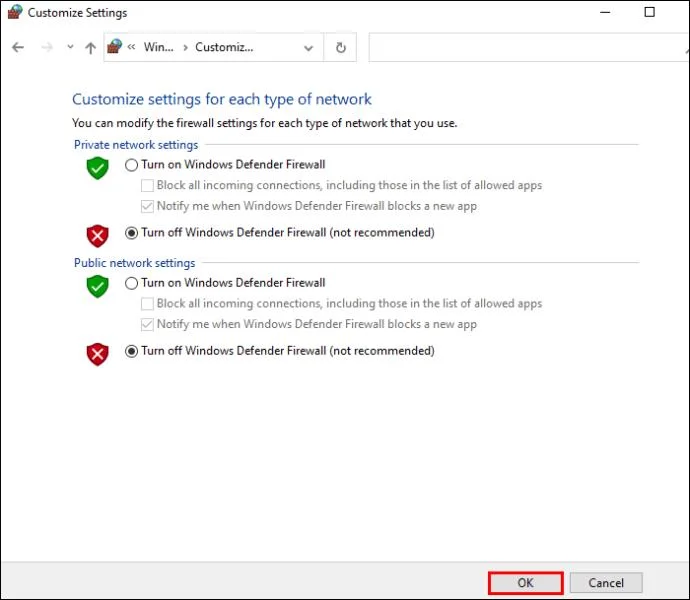690x600 pixels.
Task: Confirm changes with the OK button
Action: (525, 583)
